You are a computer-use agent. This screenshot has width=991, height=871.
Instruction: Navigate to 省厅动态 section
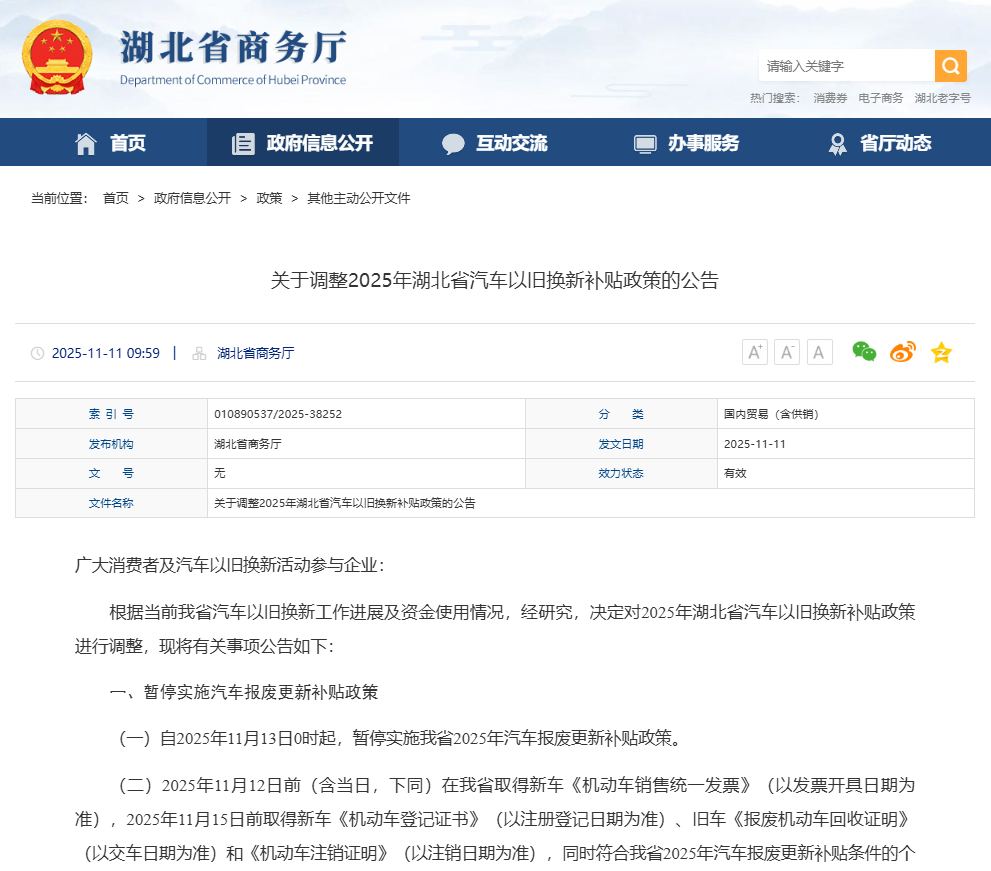(x=880, y=143)
